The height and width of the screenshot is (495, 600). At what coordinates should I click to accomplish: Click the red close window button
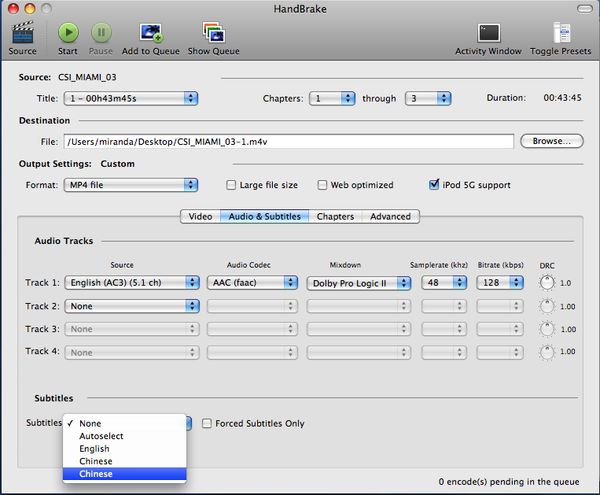13,8
